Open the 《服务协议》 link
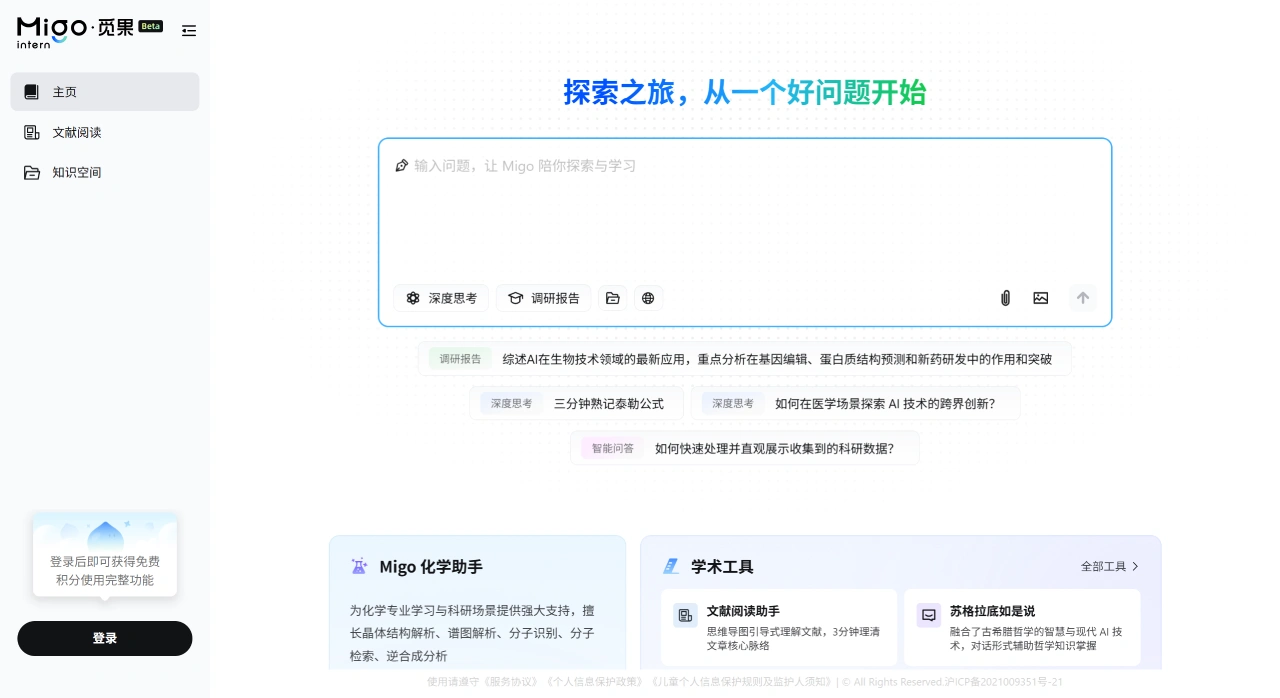The width and height of the screenshot is (1280, 698). pyautogui.click(x=512, y=682)
